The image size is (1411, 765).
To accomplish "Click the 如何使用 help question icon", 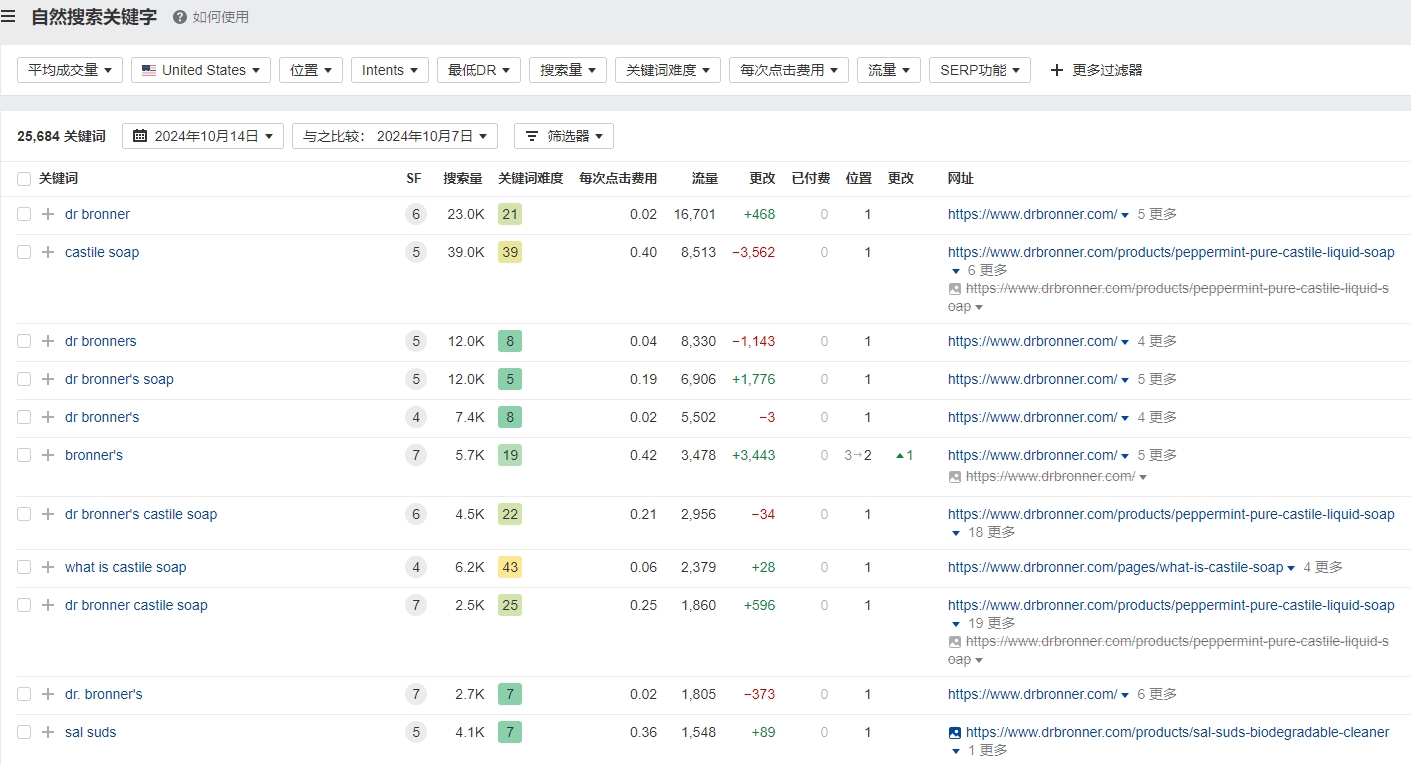I will click(x=180, y=17).
